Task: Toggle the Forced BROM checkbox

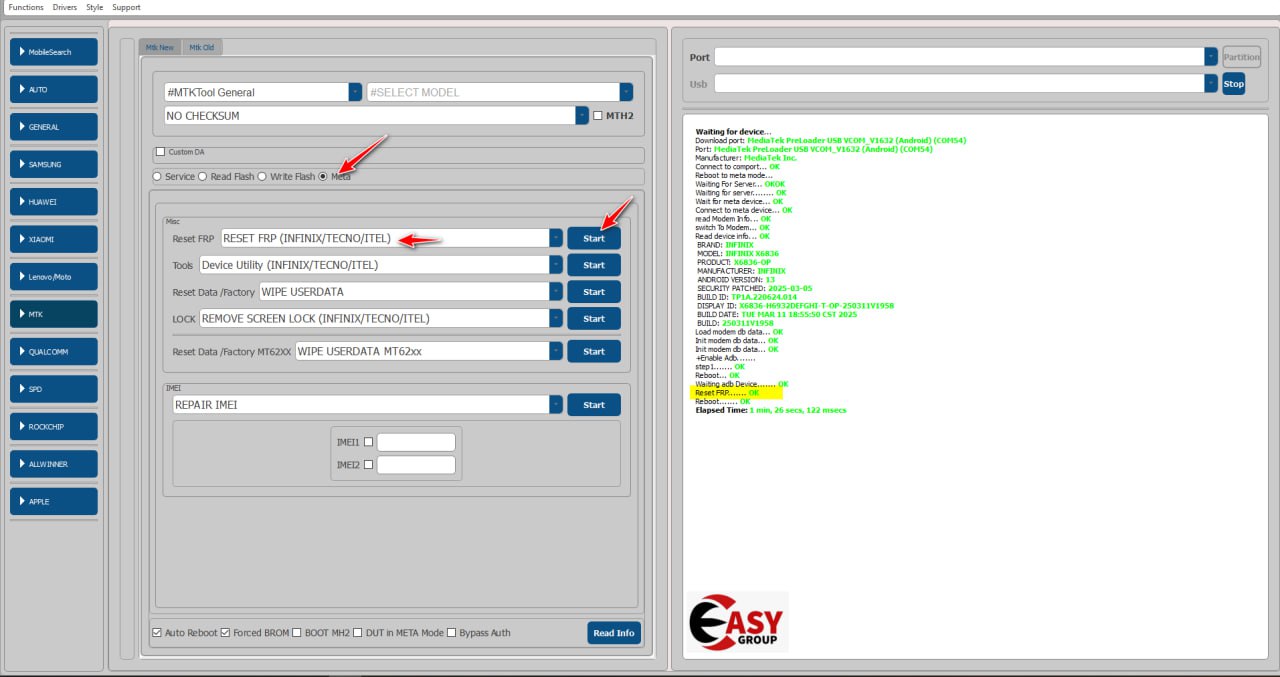Action: tap(226, 633)
